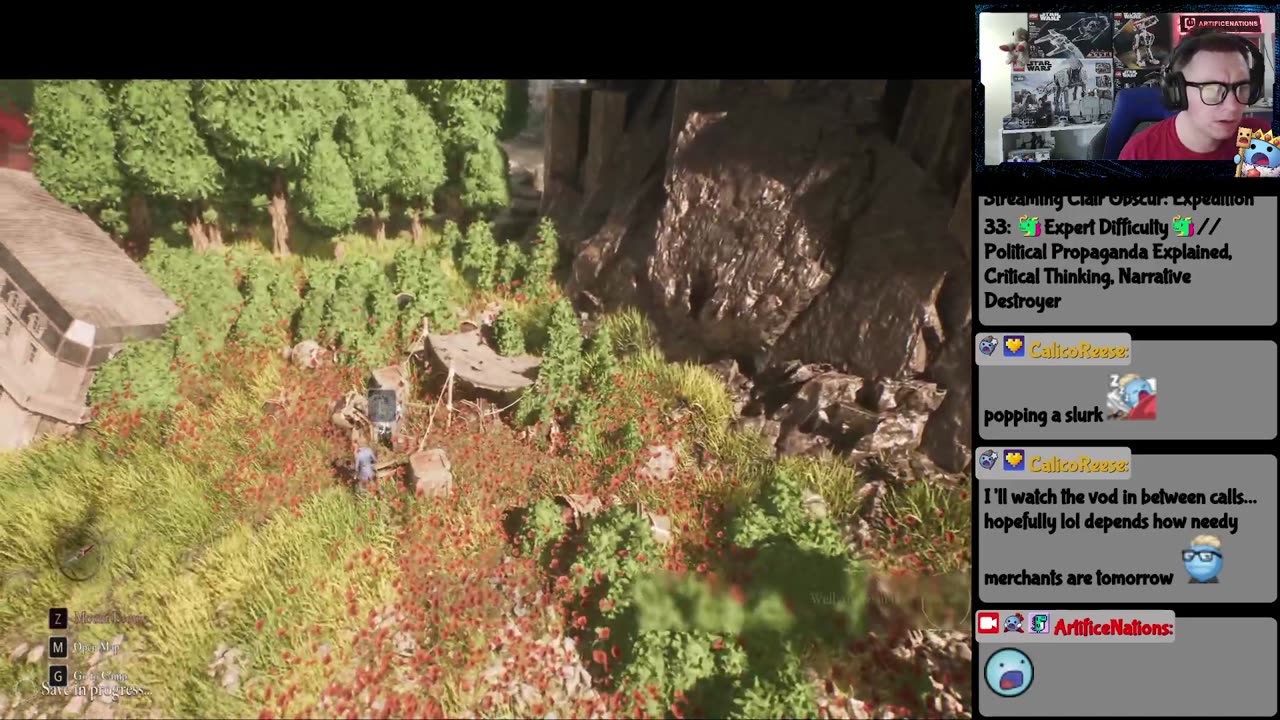
Task: Click the 'Political Propaganda Explained,' title line
Action: coord(1107,252)
